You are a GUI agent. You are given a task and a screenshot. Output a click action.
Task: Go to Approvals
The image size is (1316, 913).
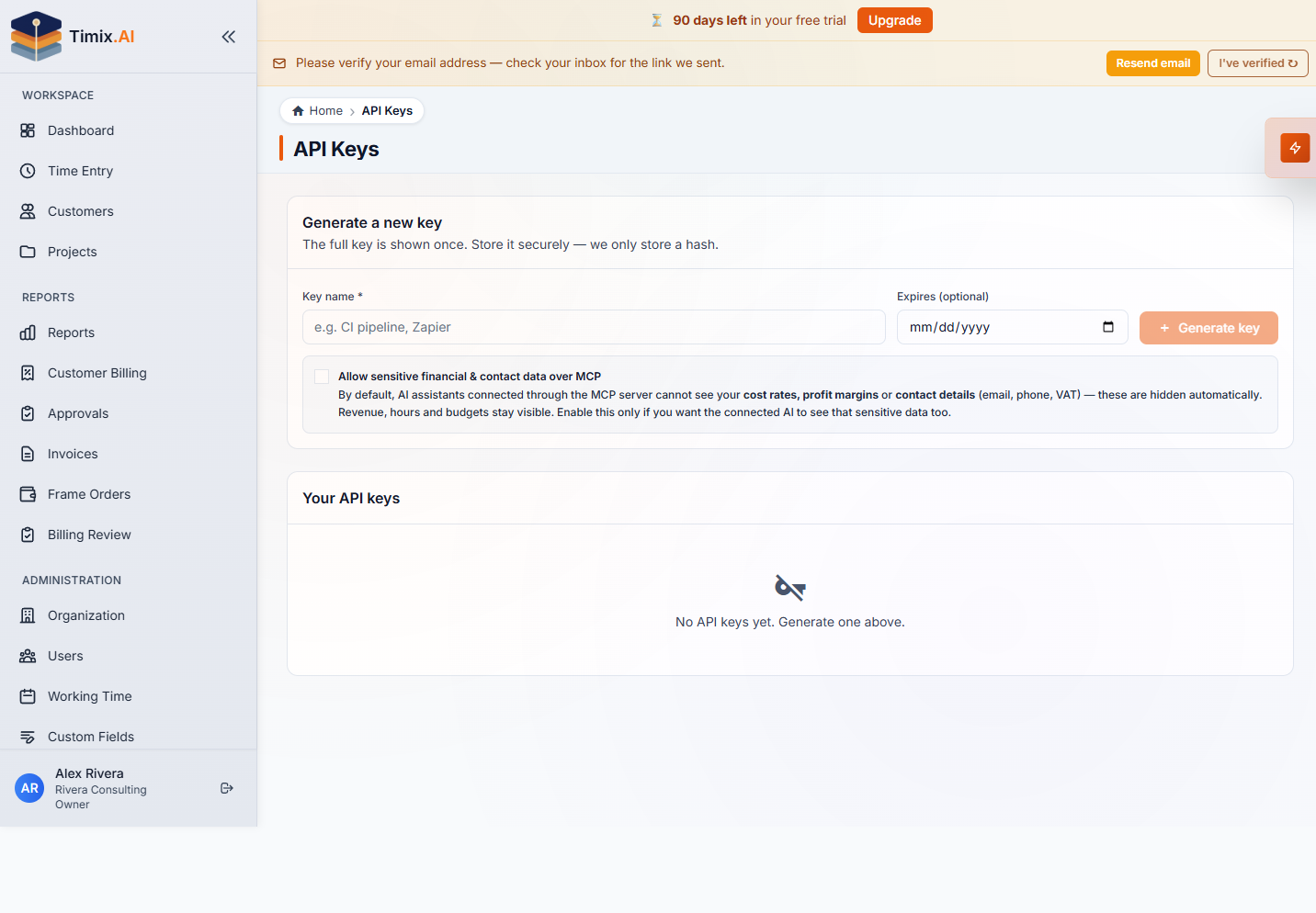129,413
